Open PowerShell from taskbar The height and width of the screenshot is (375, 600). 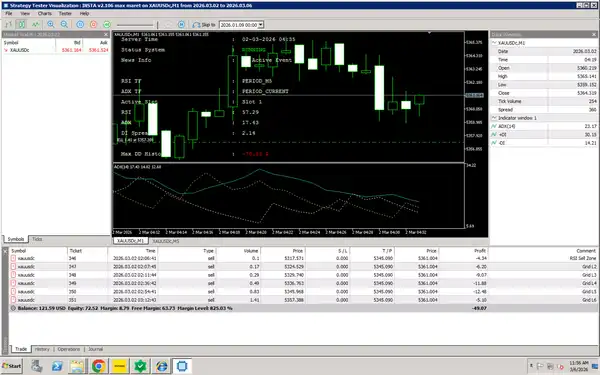click(x=57, y=366)
